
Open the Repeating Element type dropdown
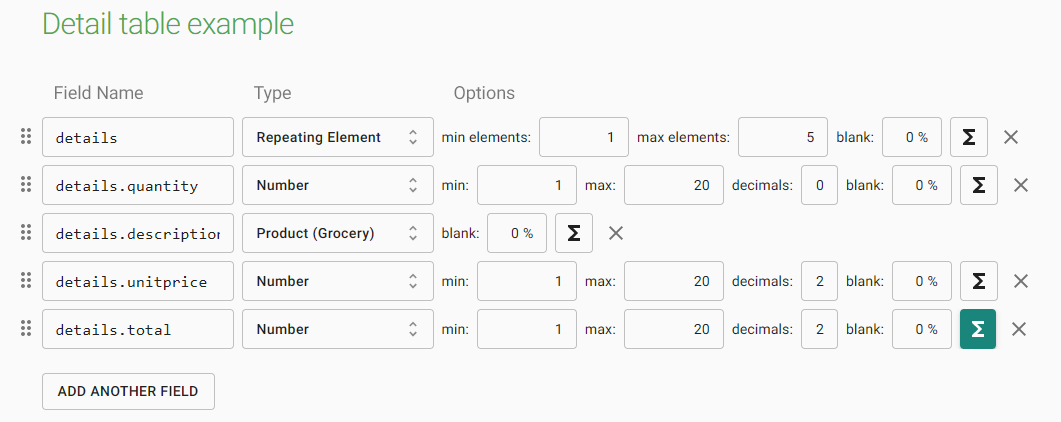coord(337,137)
